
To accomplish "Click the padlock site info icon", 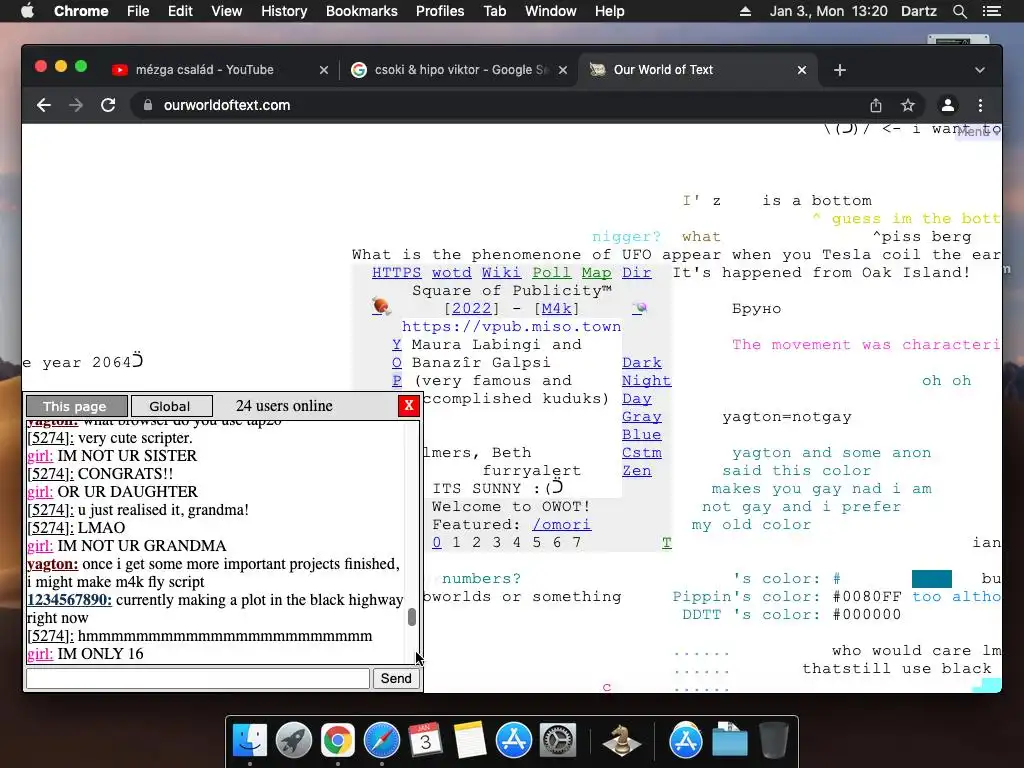I will [x=148, y=105].
